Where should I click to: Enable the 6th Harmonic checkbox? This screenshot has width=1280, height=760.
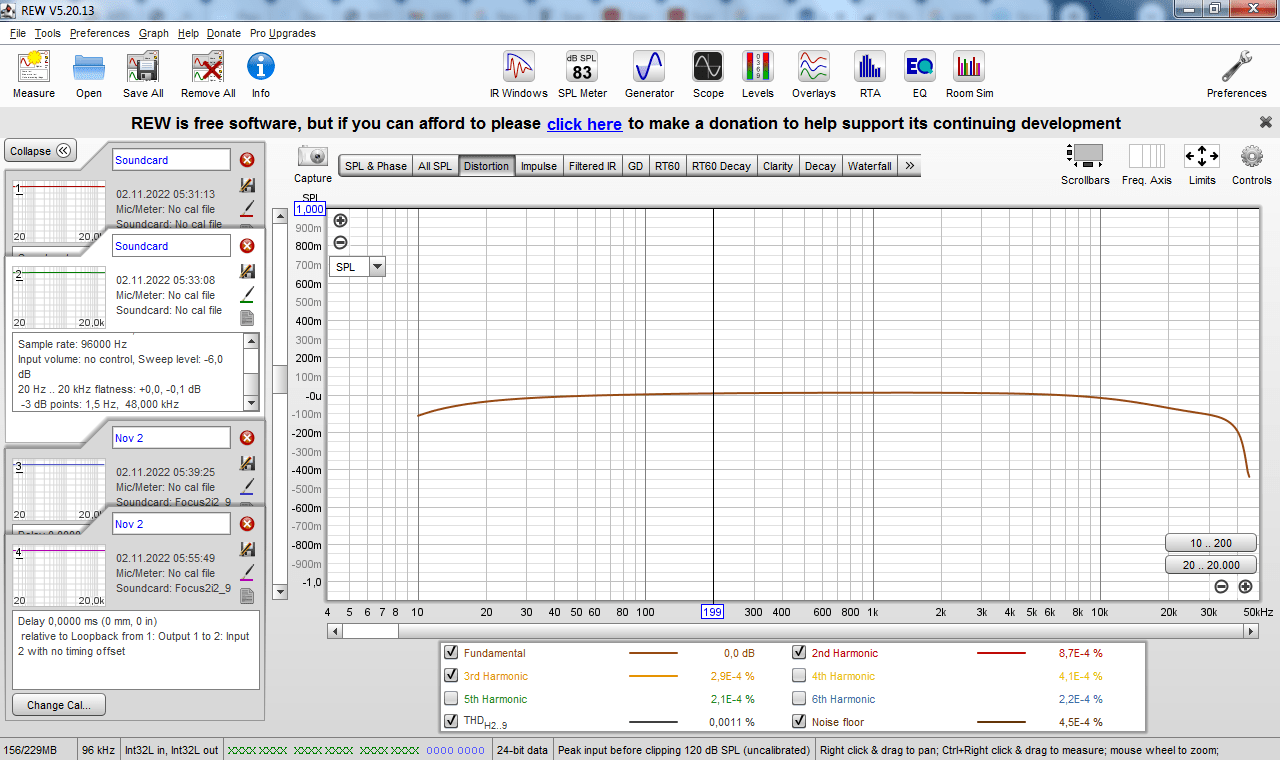[x=799, y=699]
